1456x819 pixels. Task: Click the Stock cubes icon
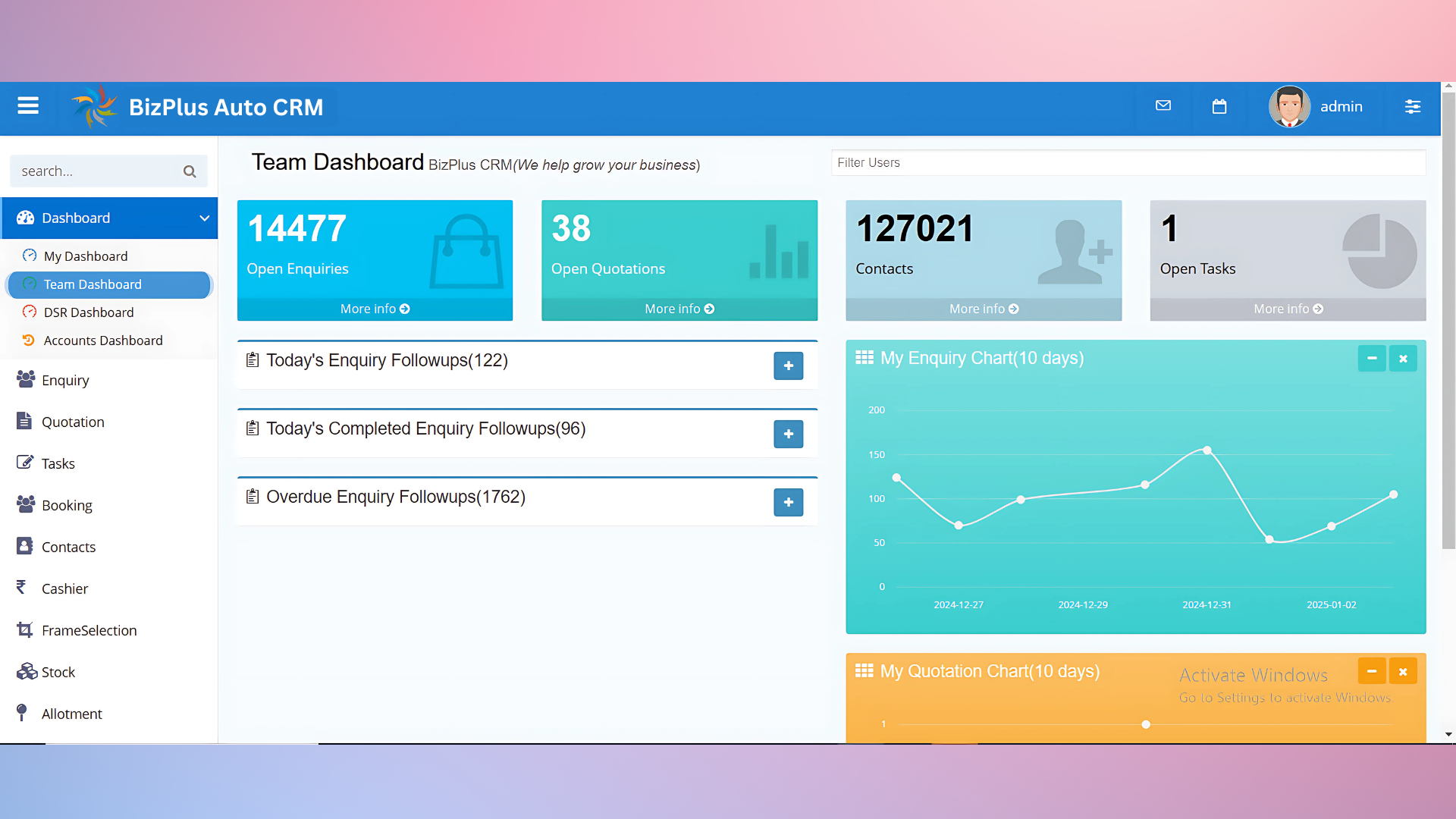click(x=27, y=671)
